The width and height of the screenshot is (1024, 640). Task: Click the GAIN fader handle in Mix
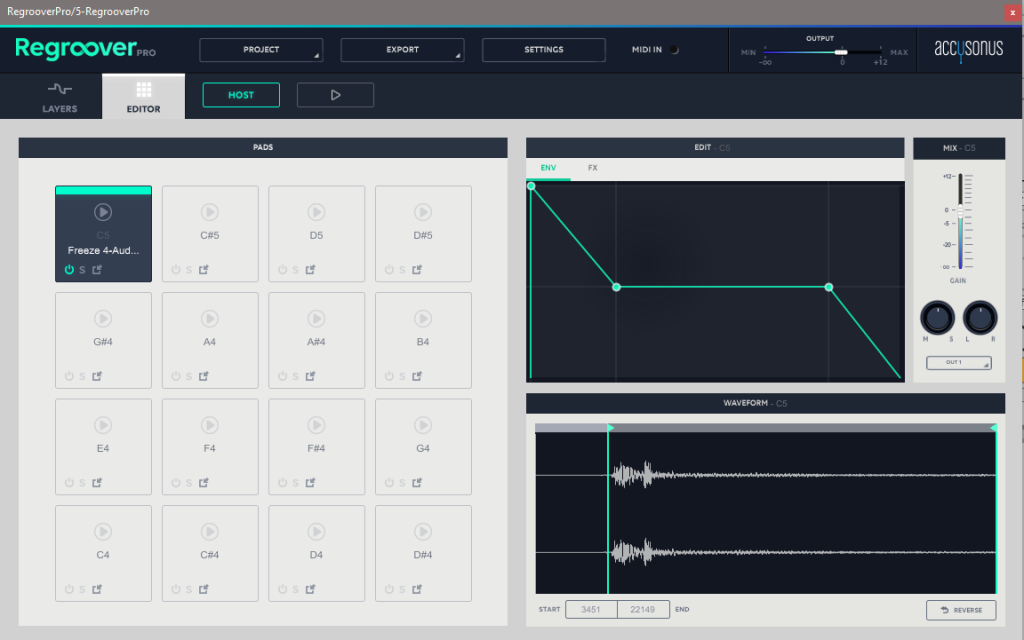pyautogui.click(x=960, y=210)
